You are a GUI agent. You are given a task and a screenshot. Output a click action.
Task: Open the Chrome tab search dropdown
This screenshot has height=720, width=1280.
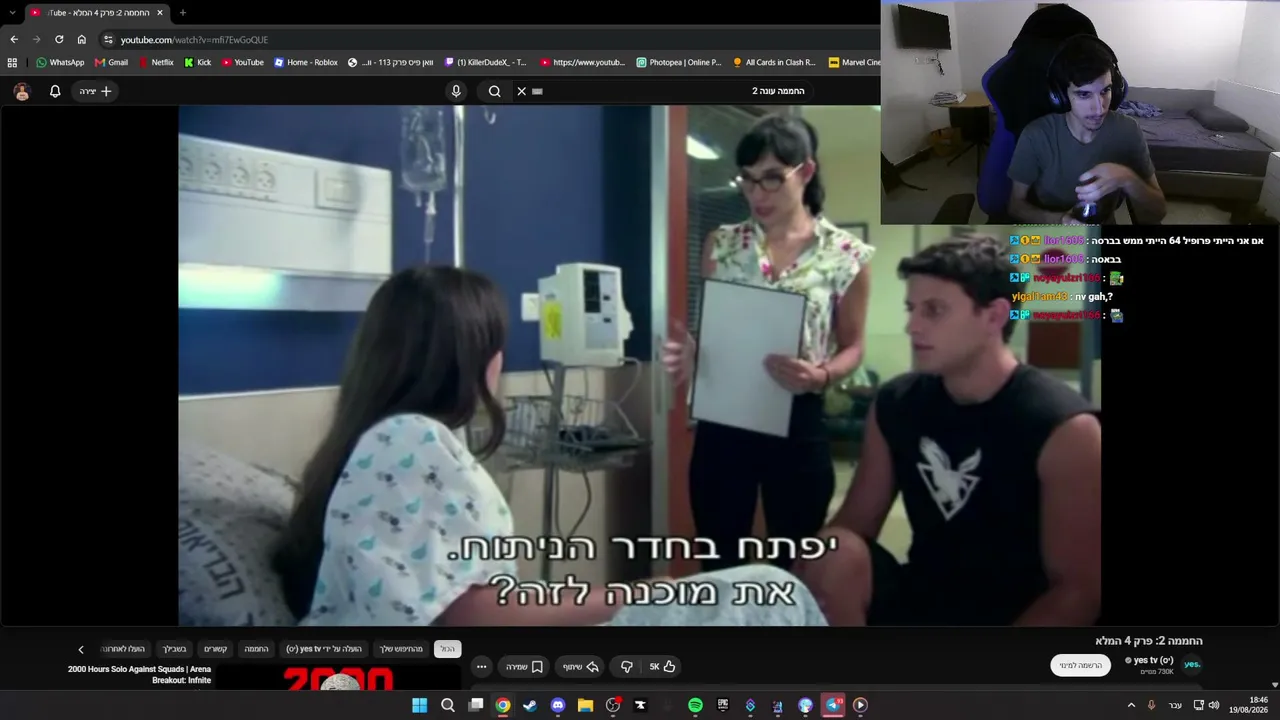point(12,12)
